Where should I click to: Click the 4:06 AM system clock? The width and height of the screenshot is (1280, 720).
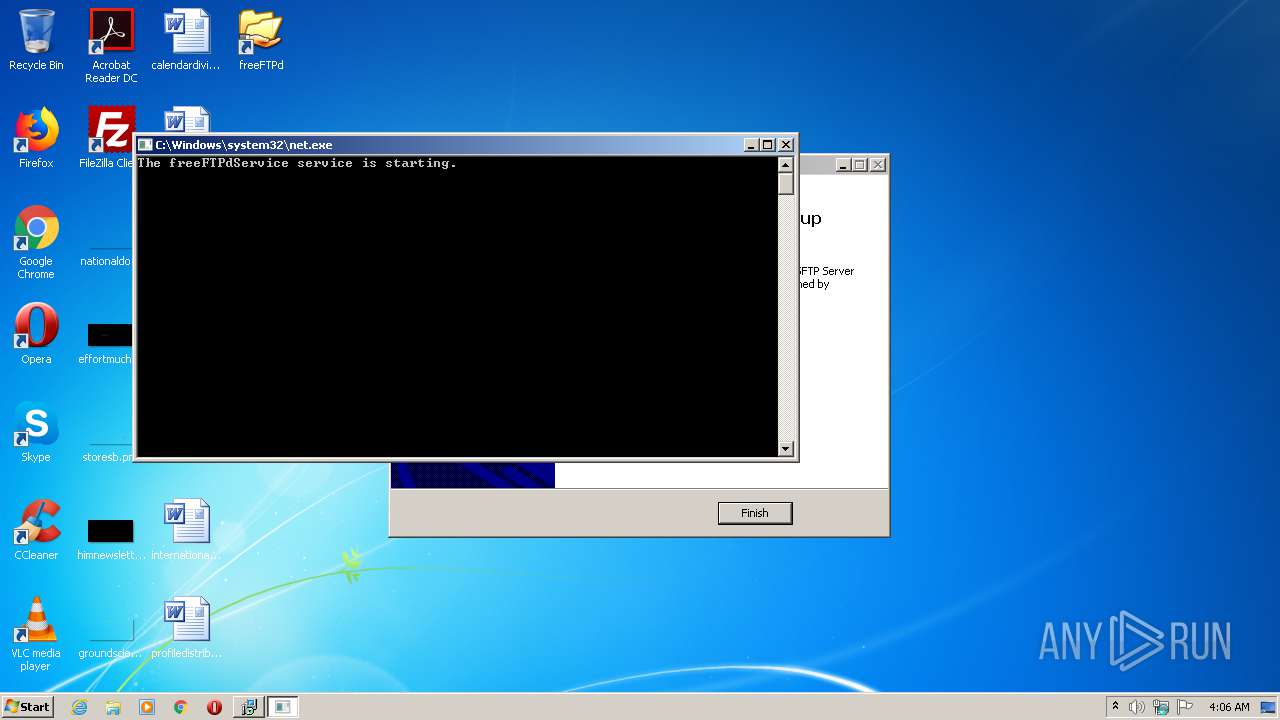pyautogui.click(x=1229, y=707)
